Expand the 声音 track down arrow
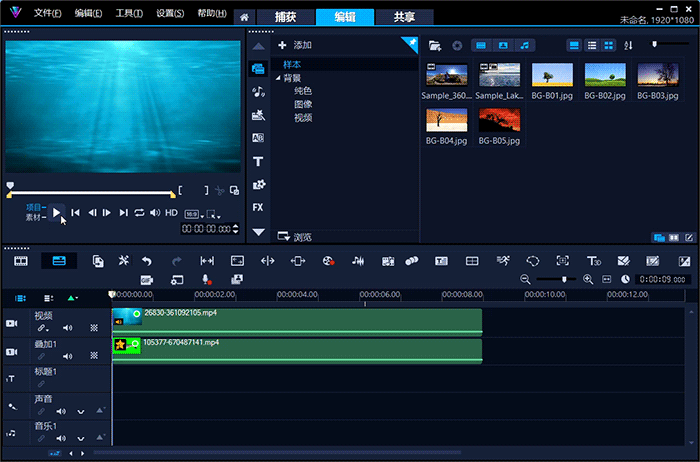Viewport: 700px width, 462px height. pyautogui.click(x=82, y=411)
